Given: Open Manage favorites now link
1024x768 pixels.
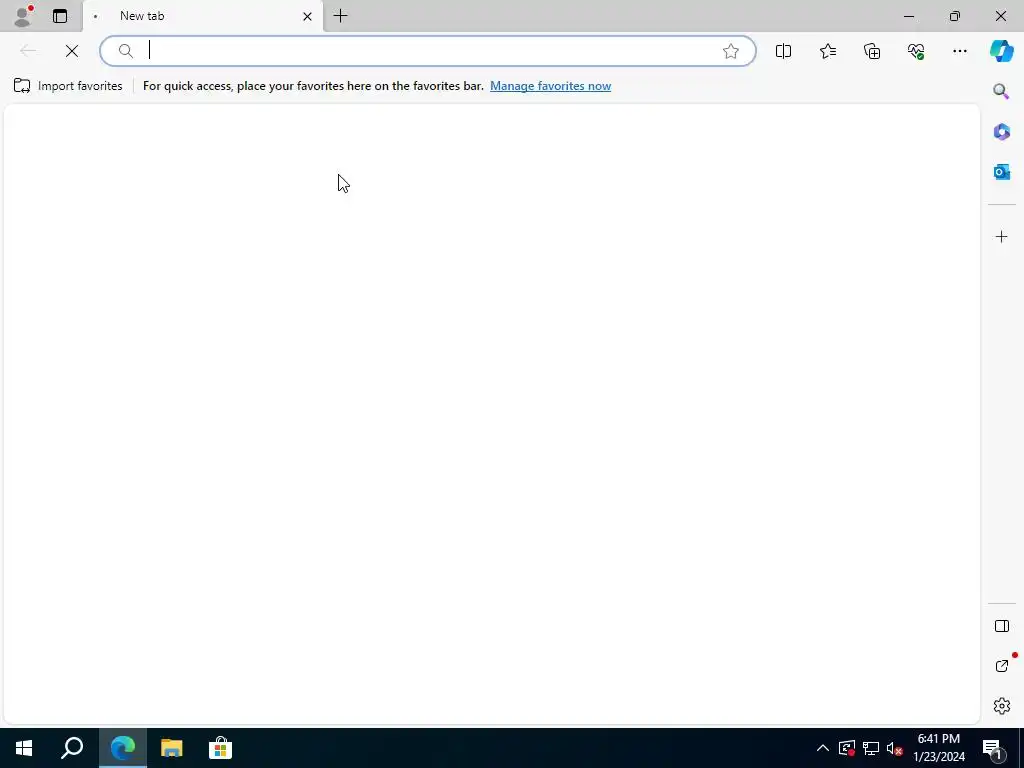Looking at the screenshot, I should (x=551, y=86).
